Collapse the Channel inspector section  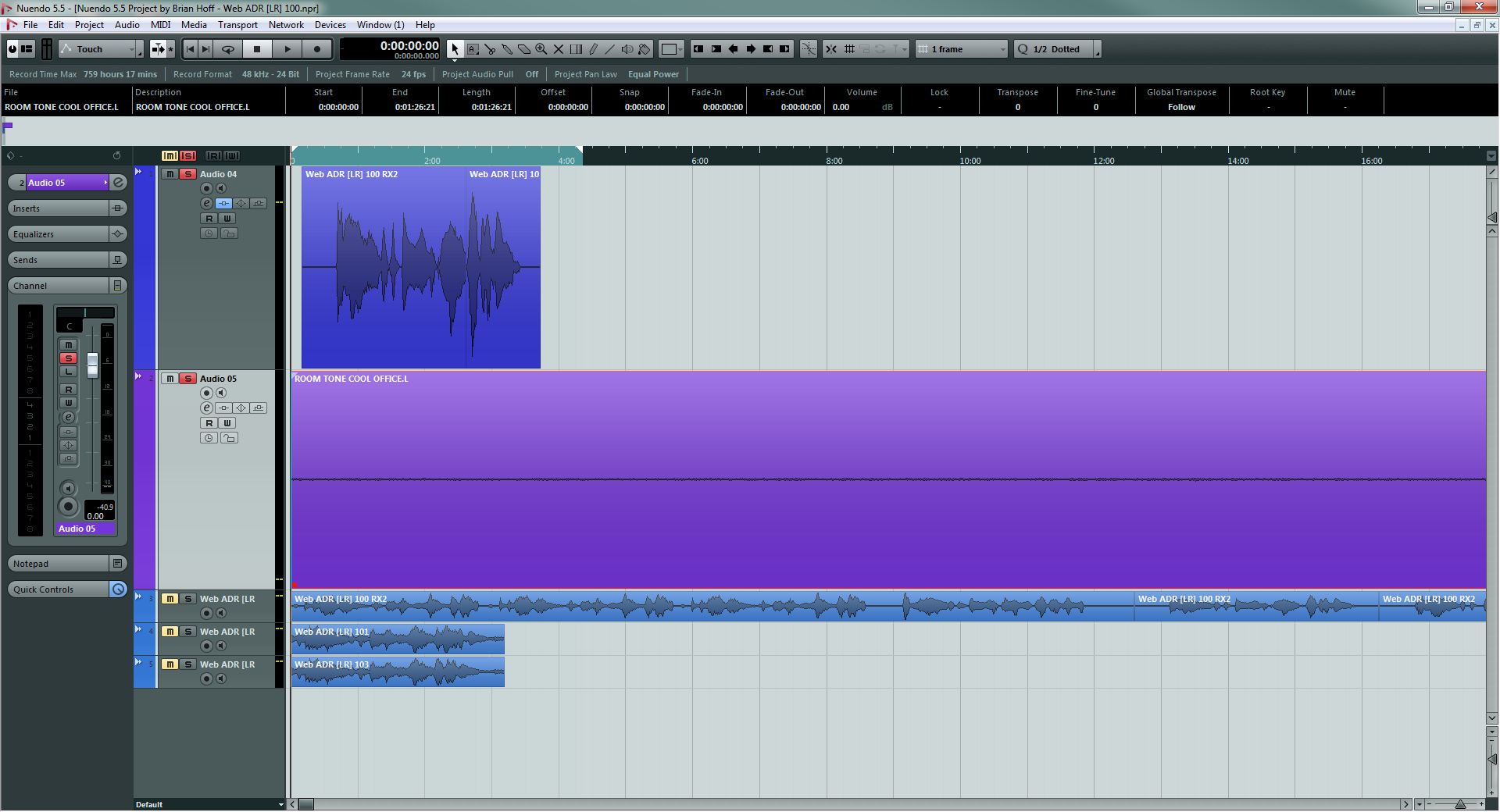pos(59,286)
